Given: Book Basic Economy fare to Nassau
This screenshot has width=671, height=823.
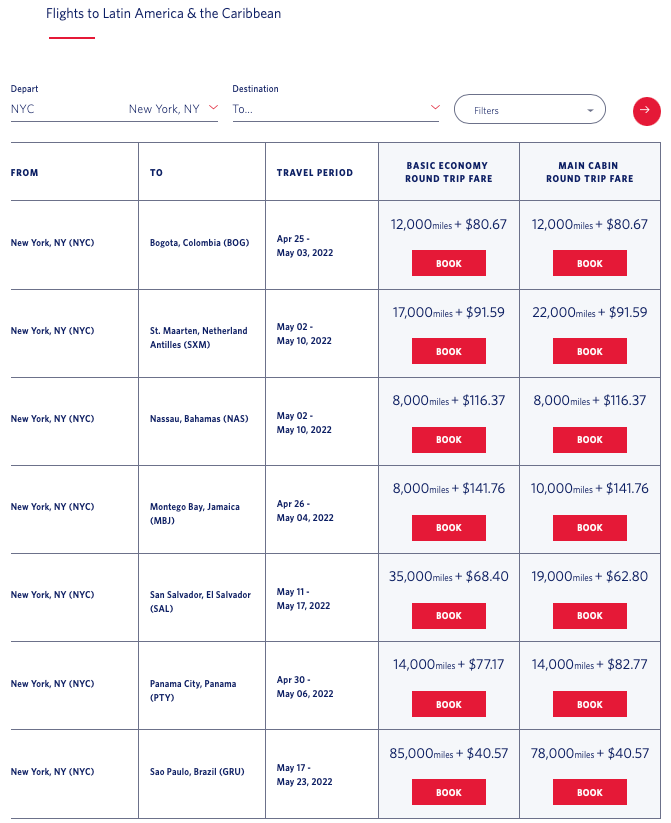Looking at the screenshot, I should click(x=449, y=439).
